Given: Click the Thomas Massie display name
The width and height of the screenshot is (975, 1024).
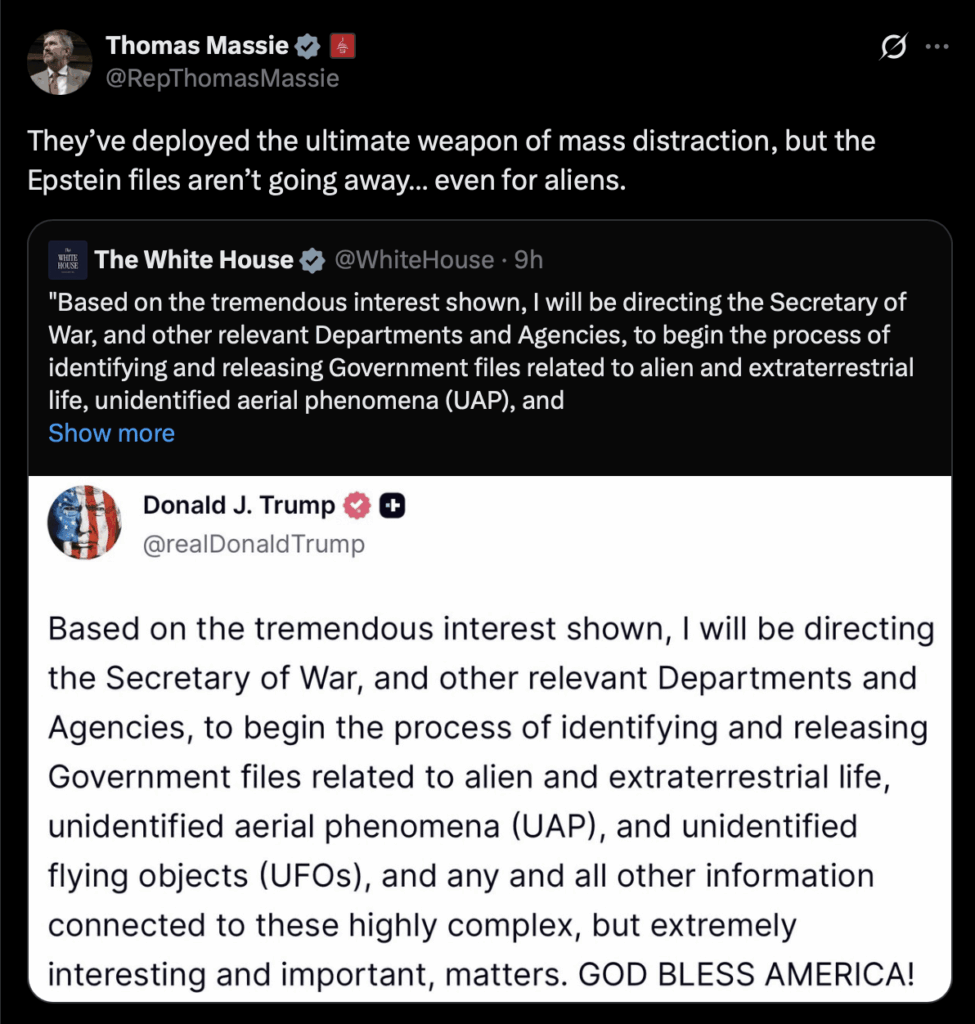Looking at the screenshot, I should click(x=197, y=45).
